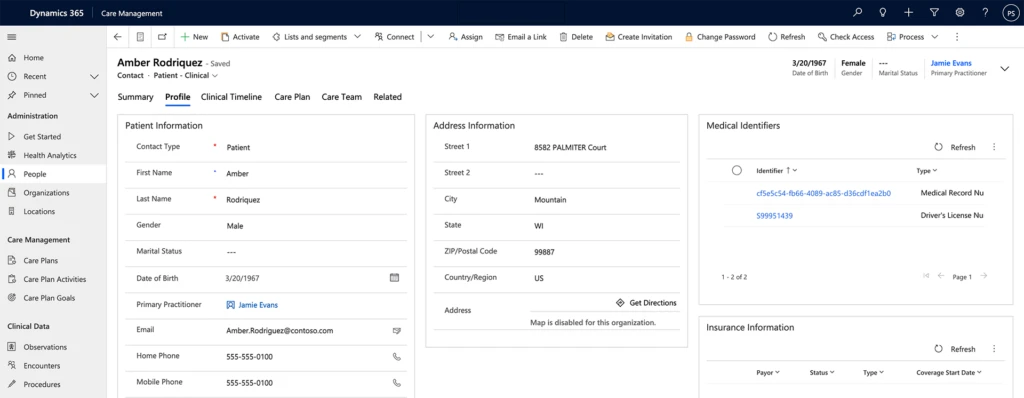The height and width of the screenshot is (398, 1024).
Task: Open Jamie Evans Primary Practitioner field link
Action: (258, 305)
